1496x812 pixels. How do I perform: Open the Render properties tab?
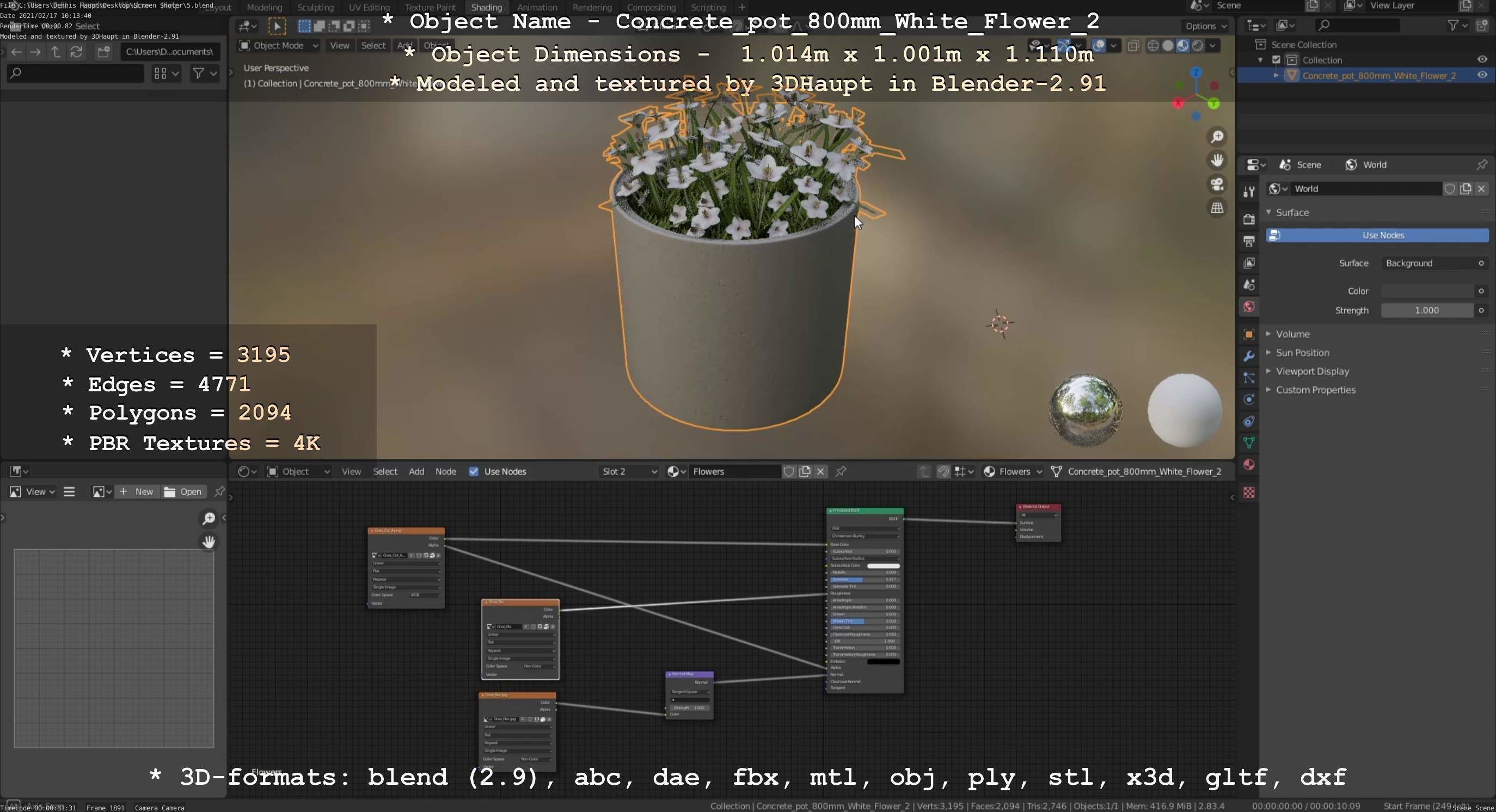pyautogui.click(x=1249, y=219)
